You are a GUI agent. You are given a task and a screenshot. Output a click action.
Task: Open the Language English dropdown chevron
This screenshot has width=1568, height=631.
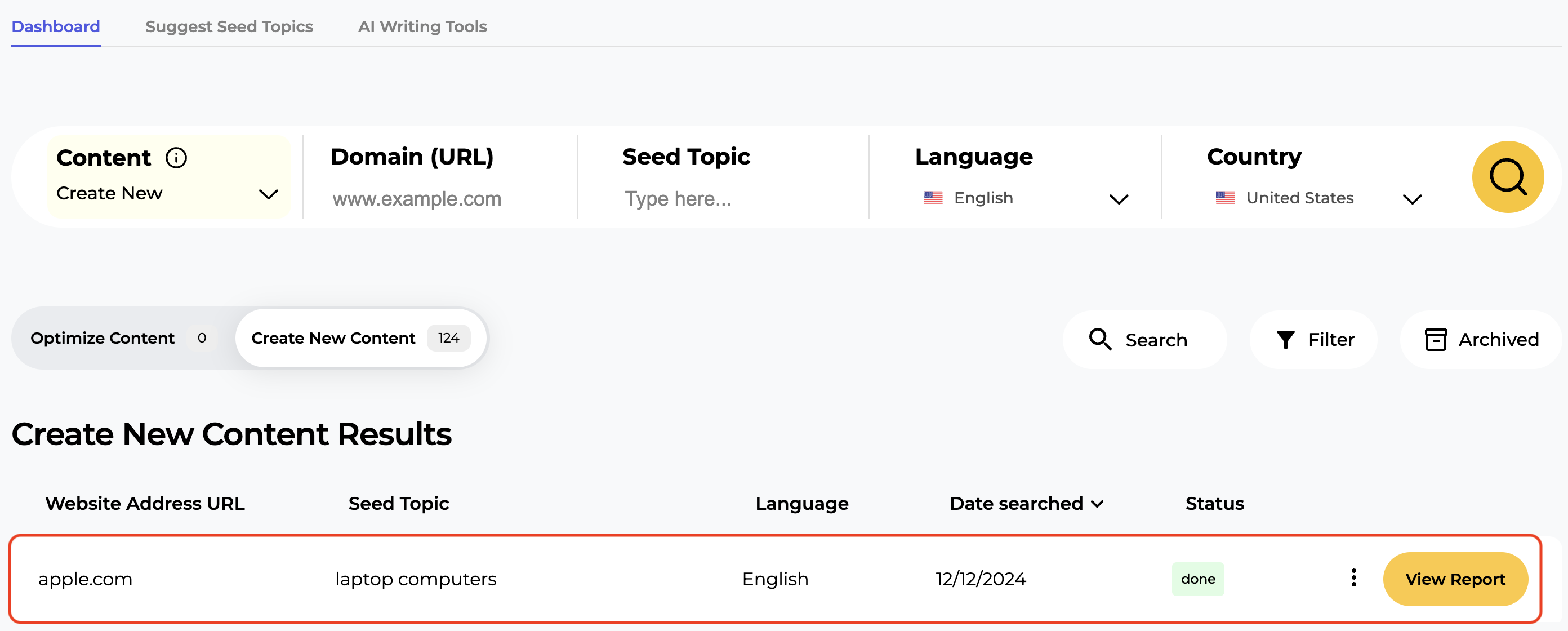coord(1118,199)
